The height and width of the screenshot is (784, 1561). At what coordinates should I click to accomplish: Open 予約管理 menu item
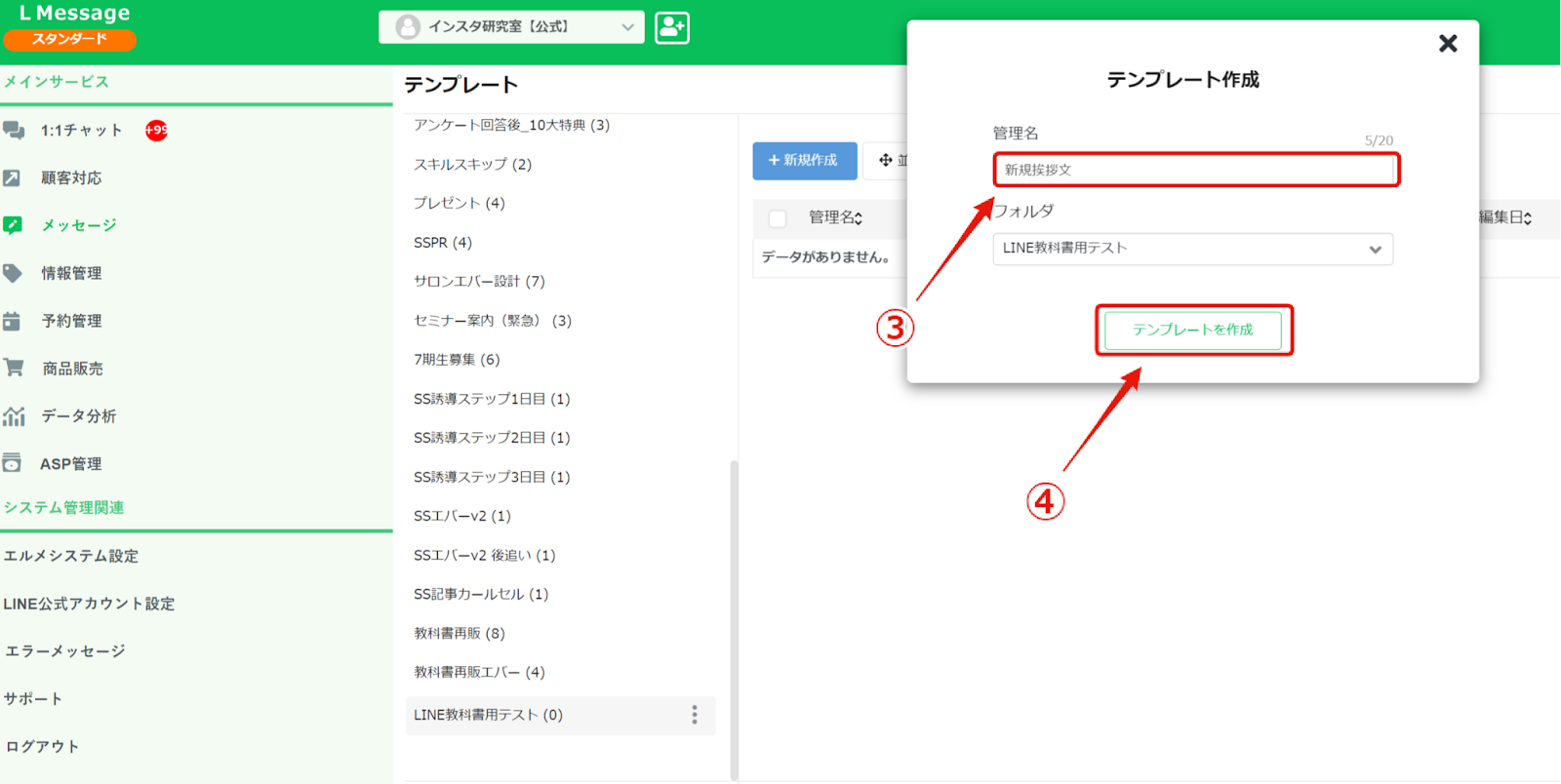(71, 321)
